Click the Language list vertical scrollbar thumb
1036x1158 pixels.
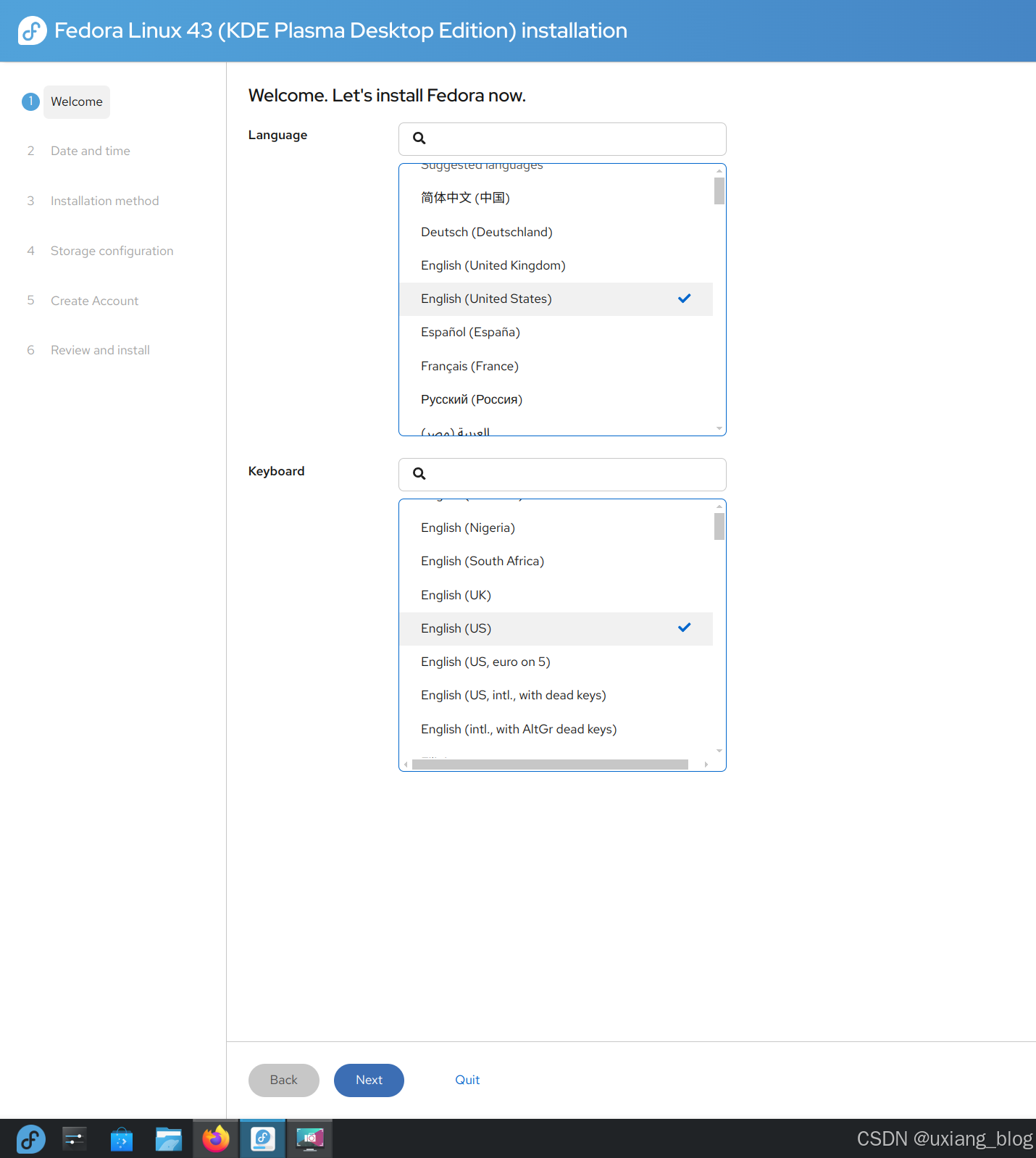pos(719,191)
